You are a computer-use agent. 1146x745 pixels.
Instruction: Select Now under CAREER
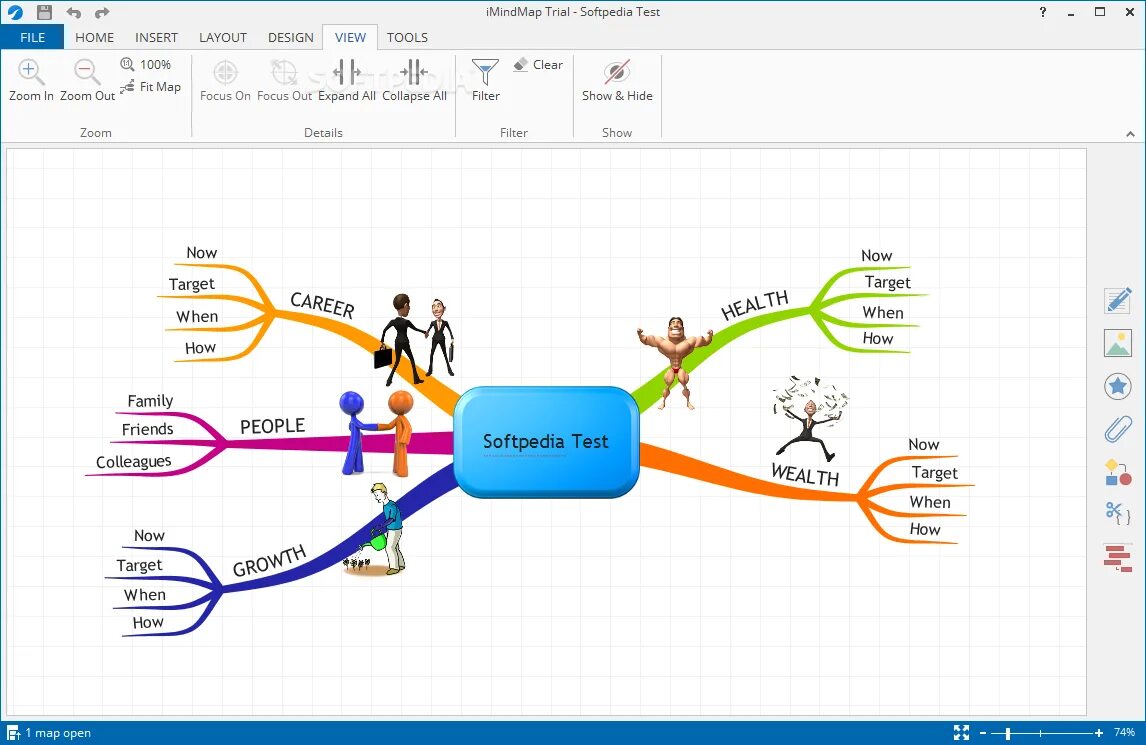click(202, 253)
